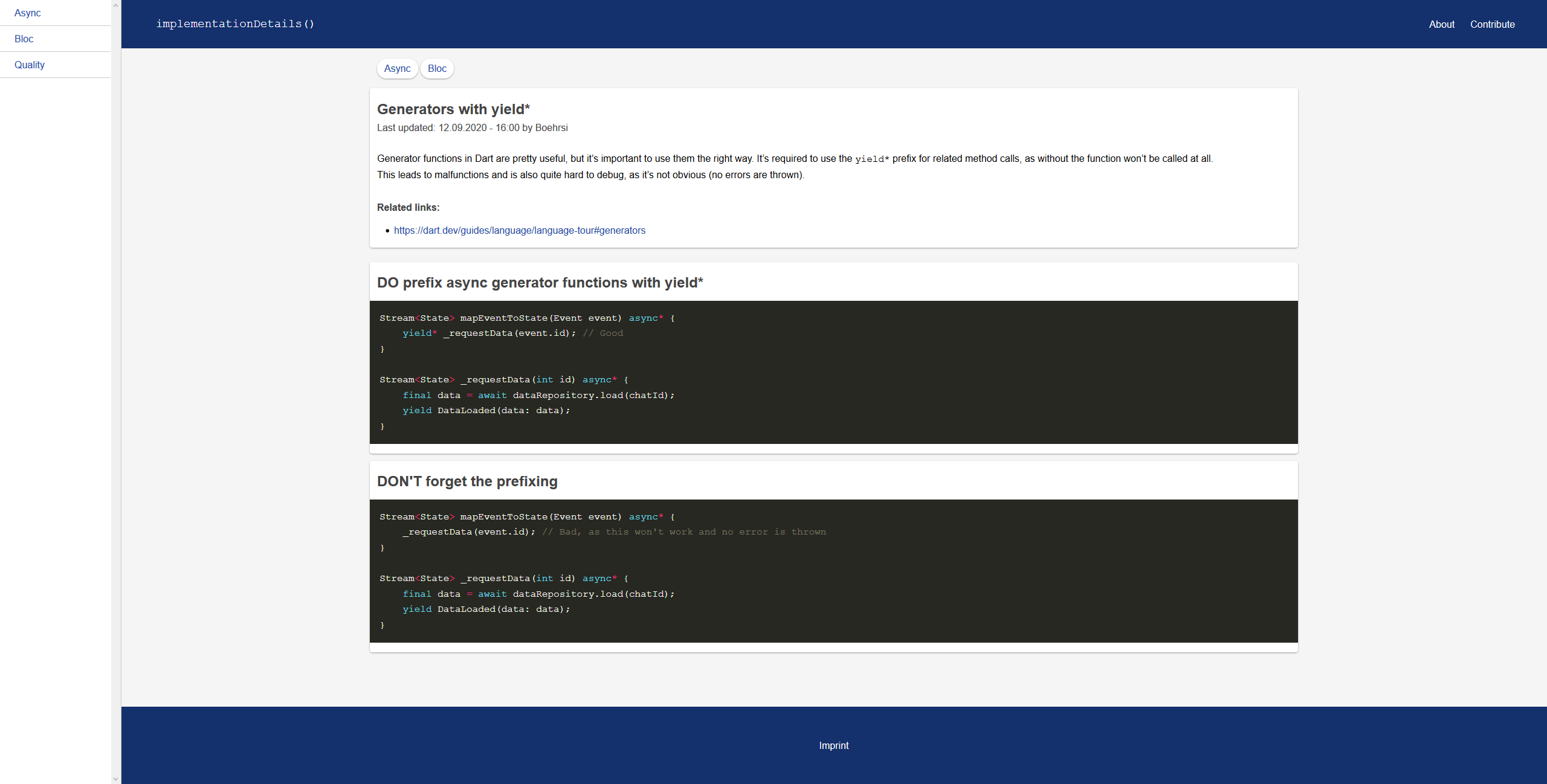Click the 'Generators with yield*' heading
This screenshot has width=1547, height=784.
[x=453, y=109]
